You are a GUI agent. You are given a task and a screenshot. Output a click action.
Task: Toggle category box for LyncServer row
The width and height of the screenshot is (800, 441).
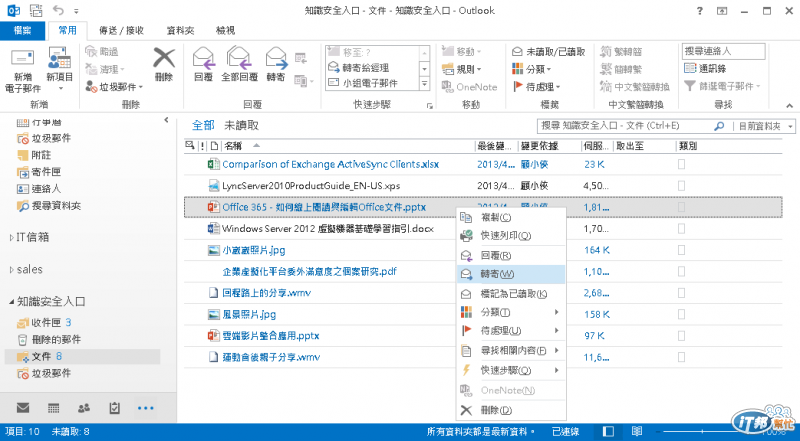(681, 186)
